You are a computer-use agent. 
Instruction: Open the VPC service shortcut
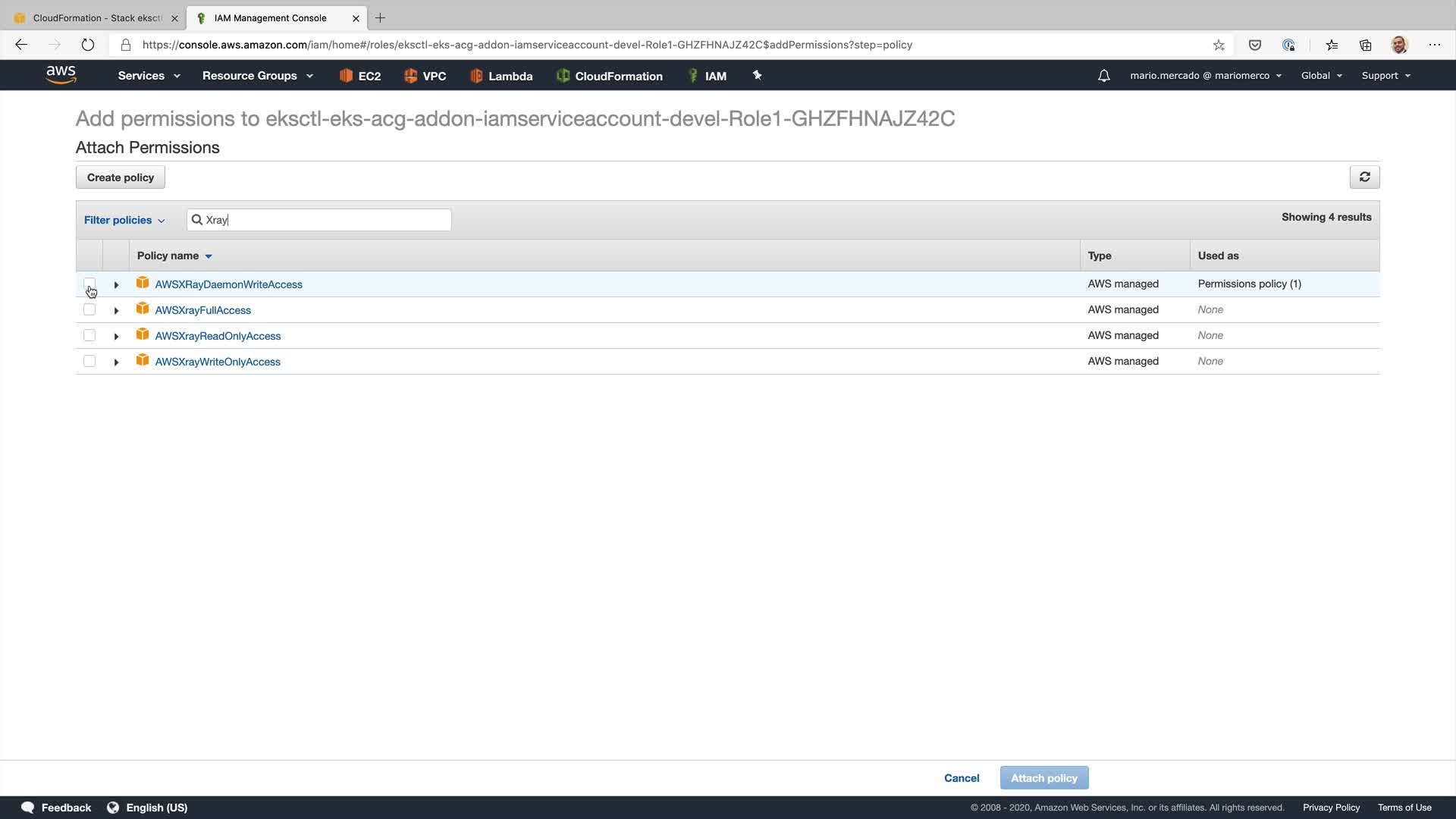[x=425, y=76]
